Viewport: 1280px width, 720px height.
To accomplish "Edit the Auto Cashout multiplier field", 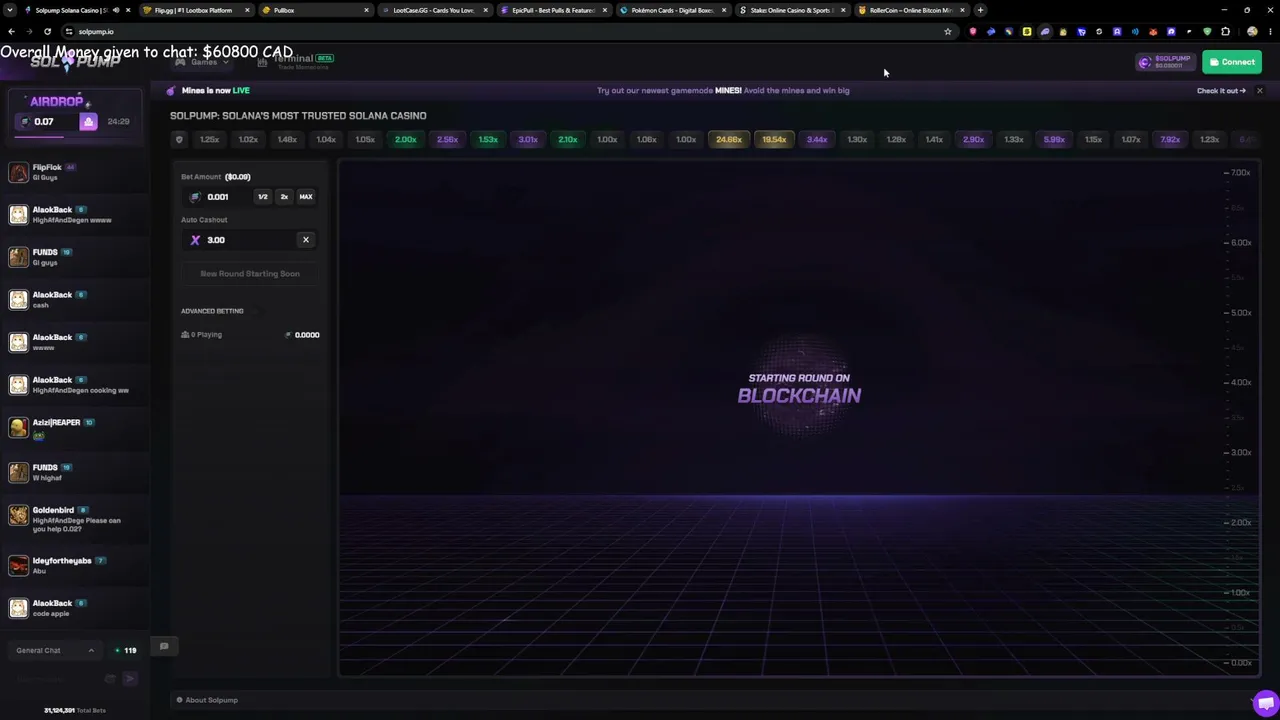I will [240, 240].
